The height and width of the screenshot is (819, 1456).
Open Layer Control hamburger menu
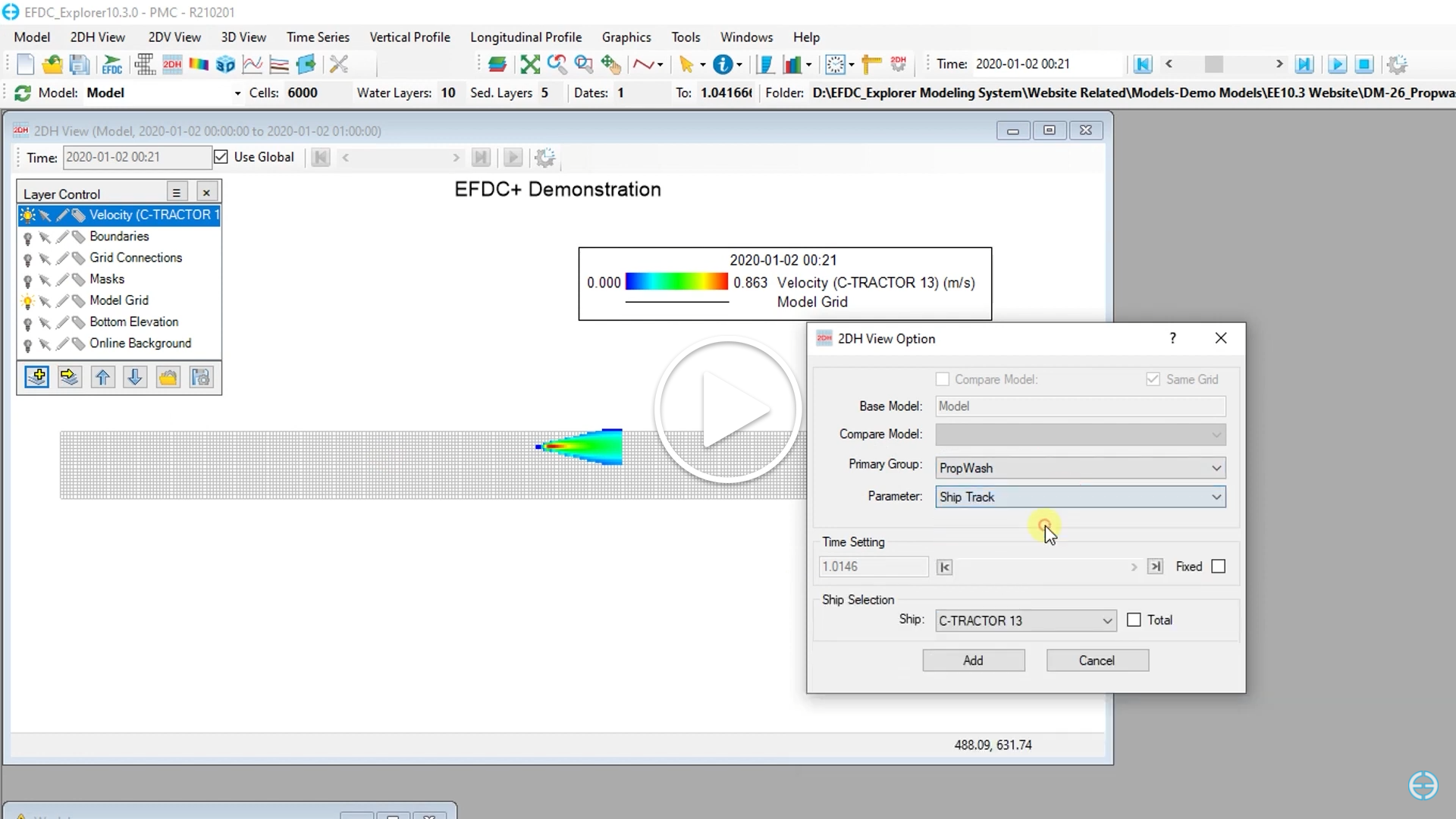point(176,193)
